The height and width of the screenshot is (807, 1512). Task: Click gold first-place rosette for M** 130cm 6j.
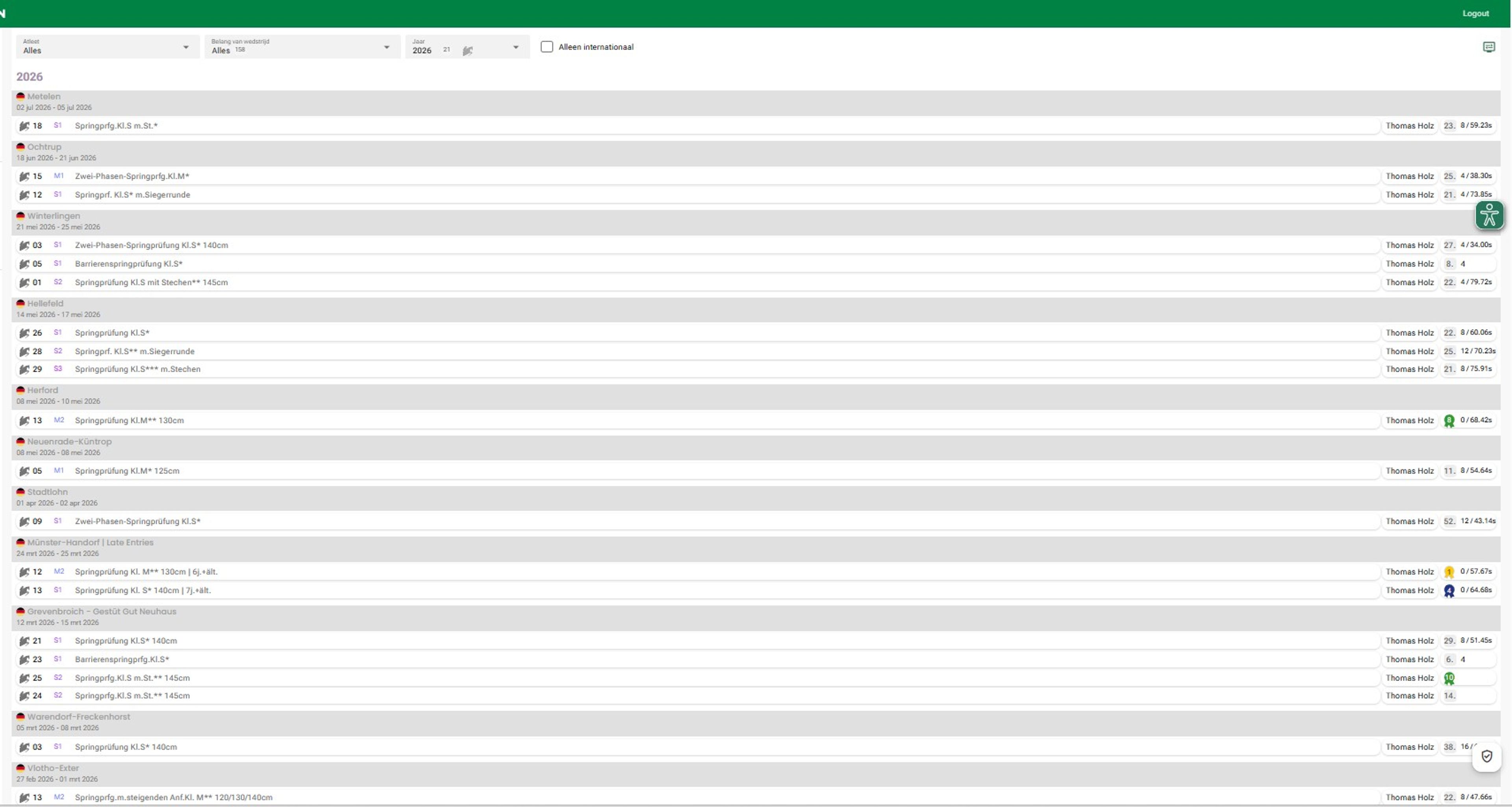pos(1449,572)
